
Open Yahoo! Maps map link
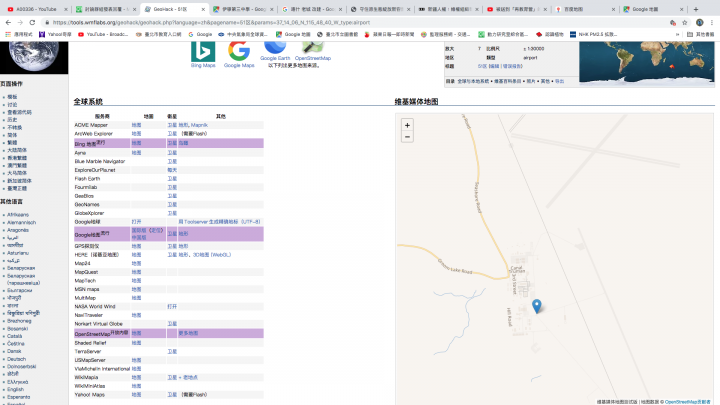[136, 394]
